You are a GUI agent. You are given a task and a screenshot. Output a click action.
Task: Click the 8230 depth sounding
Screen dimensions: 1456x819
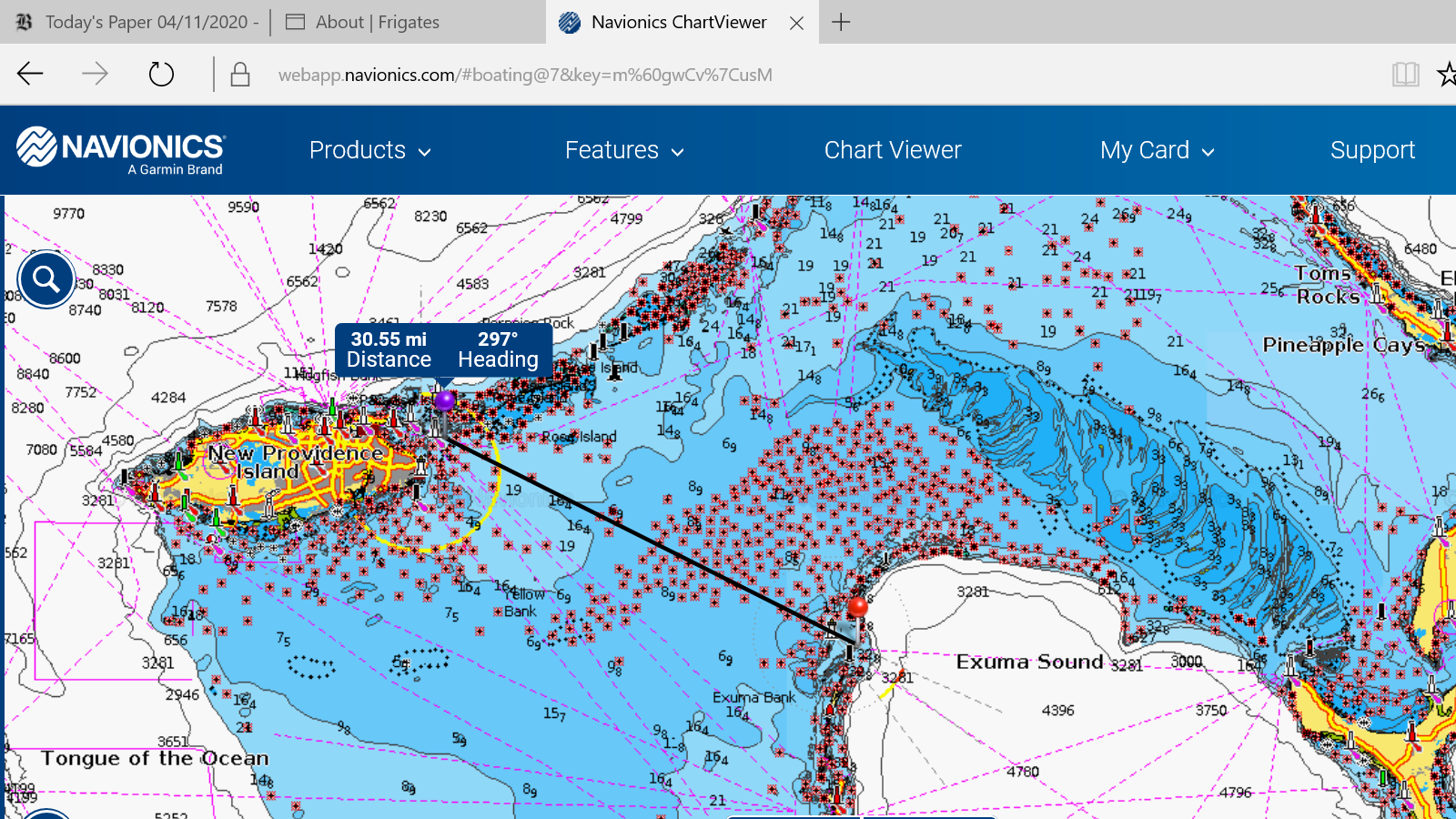coord(430,217)
